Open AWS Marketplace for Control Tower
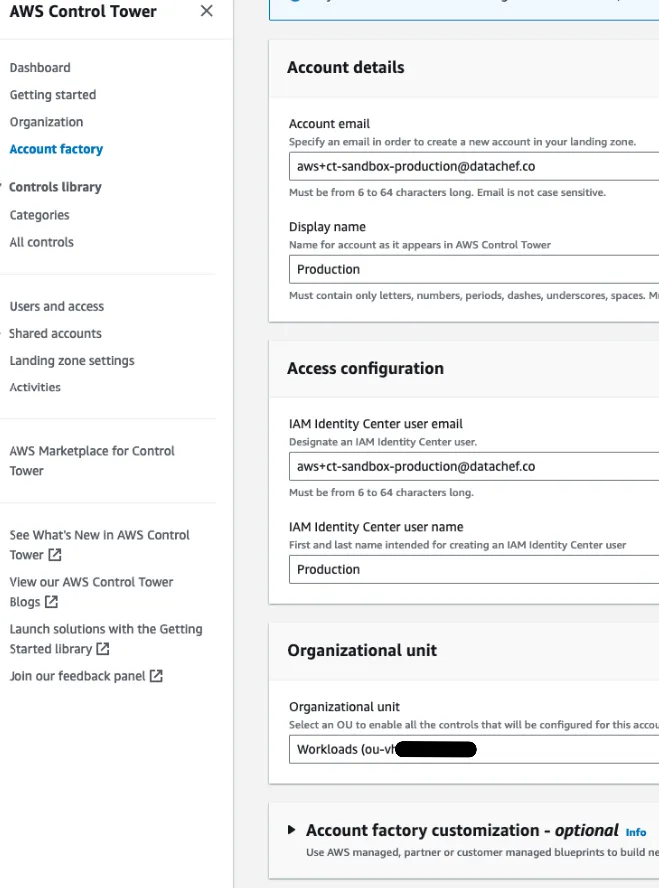The height and width of the screenshot is (888, 659). [x=91, y=460]
